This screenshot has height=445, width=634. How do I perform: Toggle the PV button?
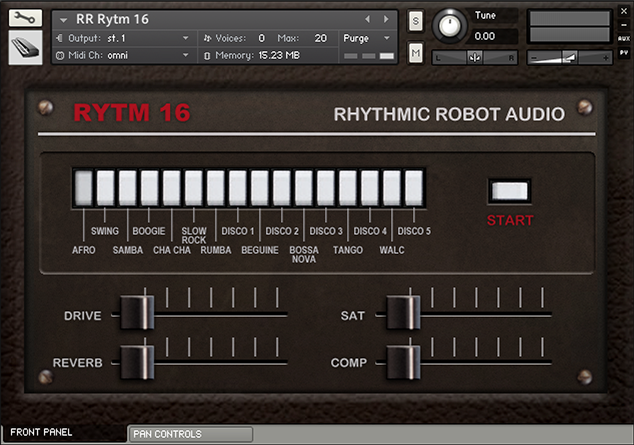click(624, 53)
